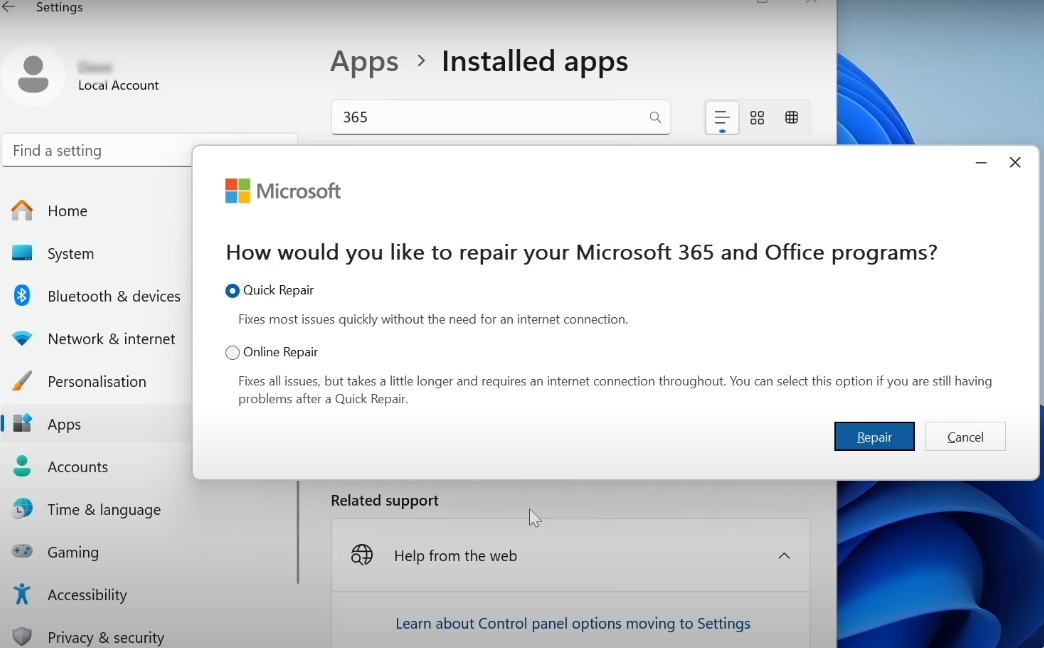This screenshot has width=1044, height=648.
Task: Close the Microsoft repair dialog
Action: (x=1015, y=162)
